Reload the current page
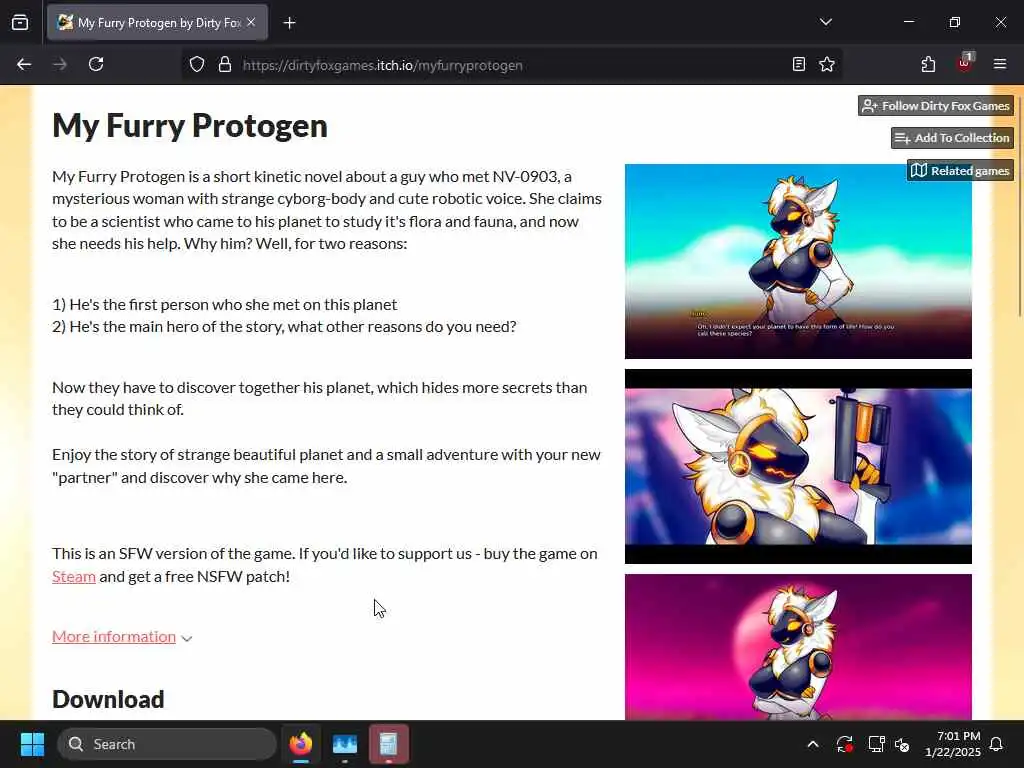 click(96, 64)
